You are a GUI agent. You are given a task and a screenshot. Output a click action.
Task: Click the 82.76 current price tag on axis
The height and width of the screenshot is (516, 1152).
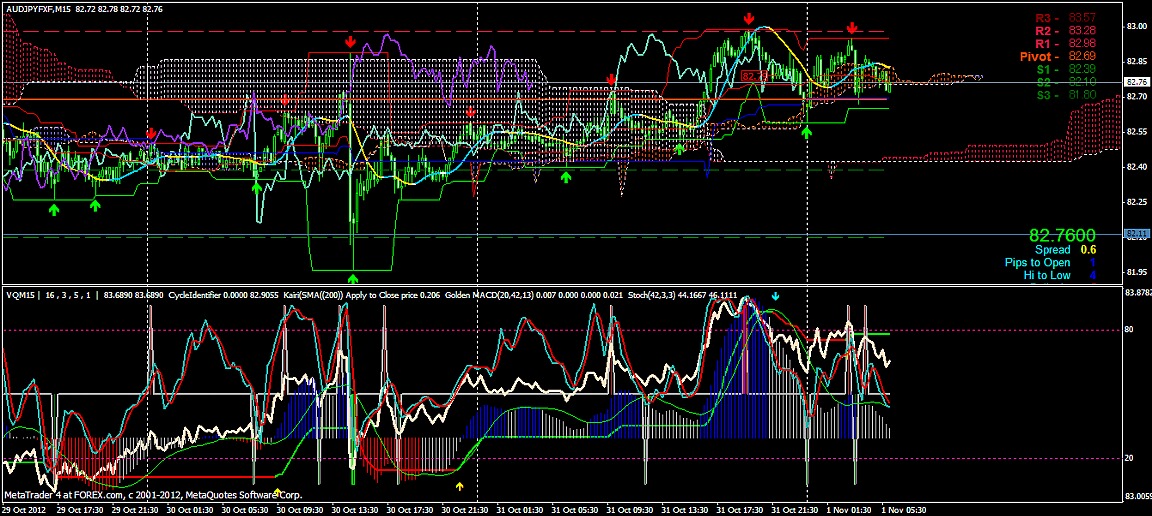tap(1136, 82)
